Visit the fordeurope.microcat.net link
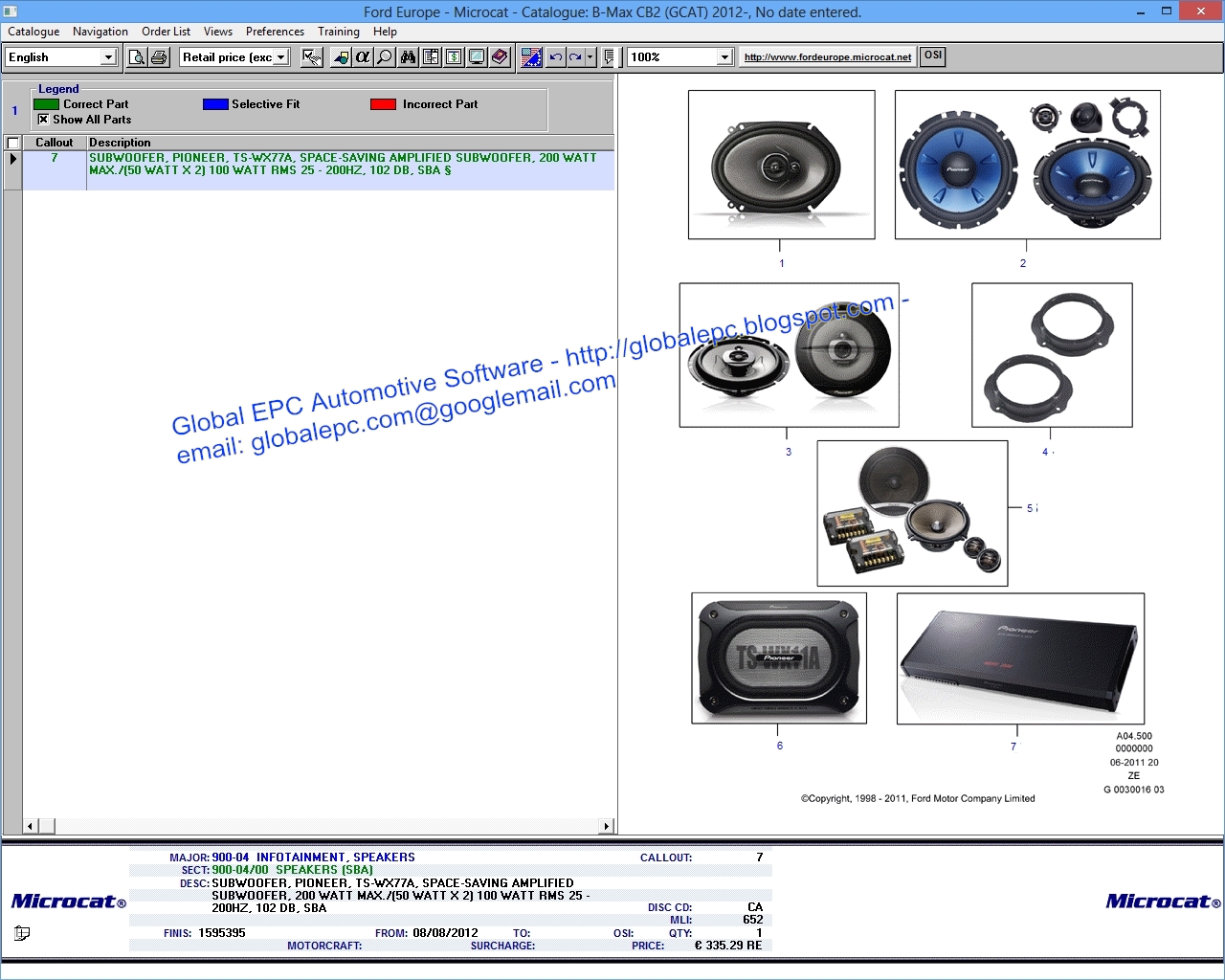The width and height of the screenshot is (1225, 980). [826, 56]
